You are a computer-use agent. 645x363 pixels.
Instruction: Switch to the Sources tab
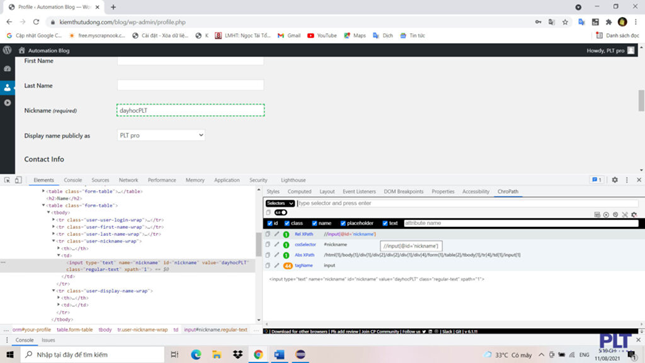pyautogui.click(x=100, y=180)
